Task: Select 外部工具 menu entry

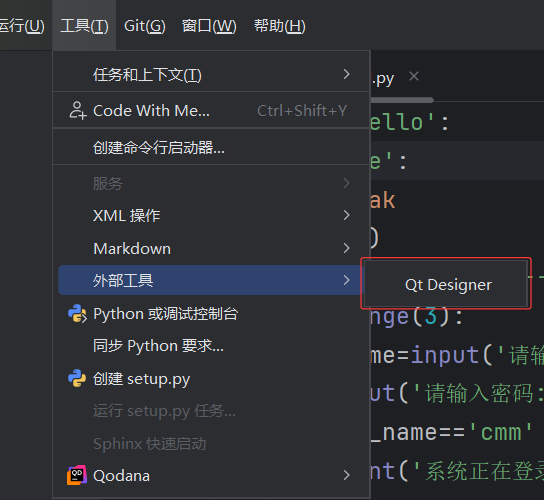Action: coord(211,280)
